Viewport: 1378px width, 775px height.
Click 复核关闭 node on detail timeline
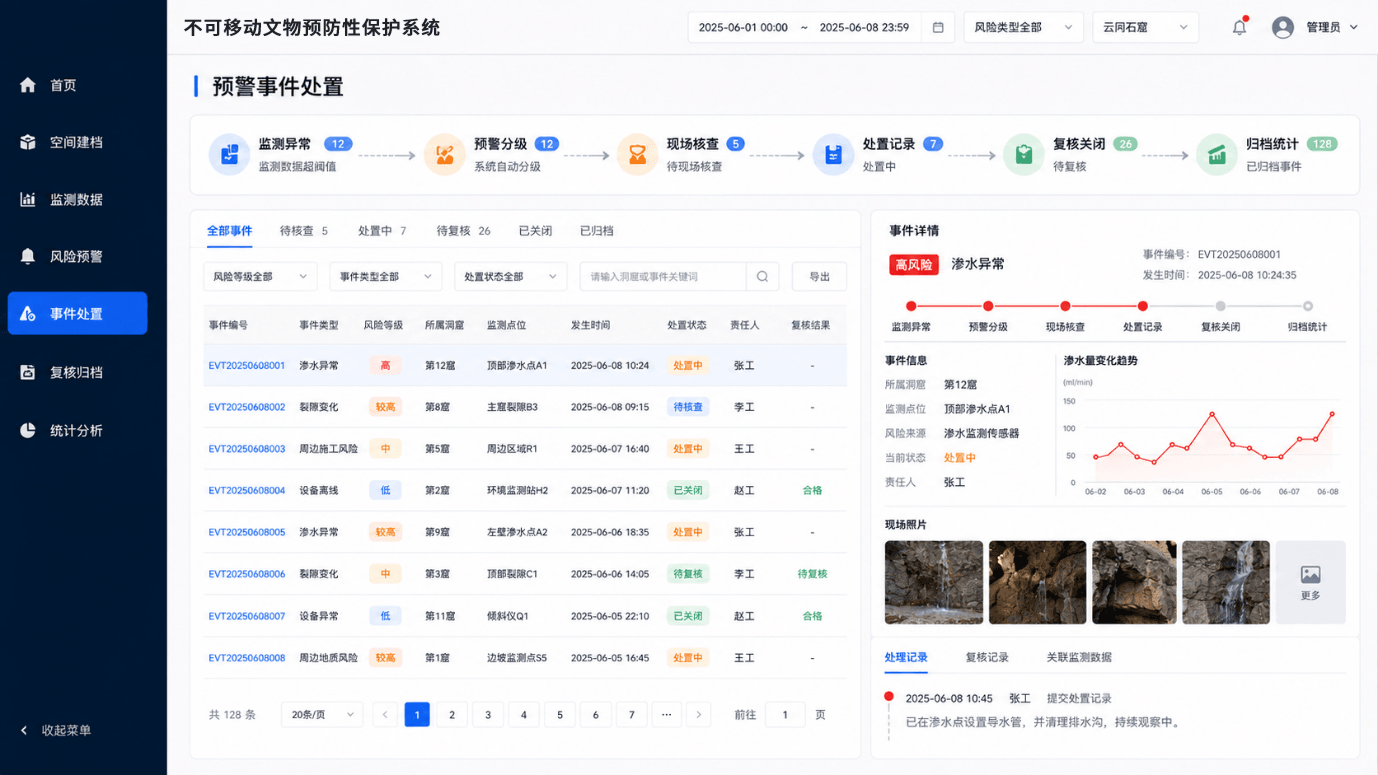pos(1220,306)
